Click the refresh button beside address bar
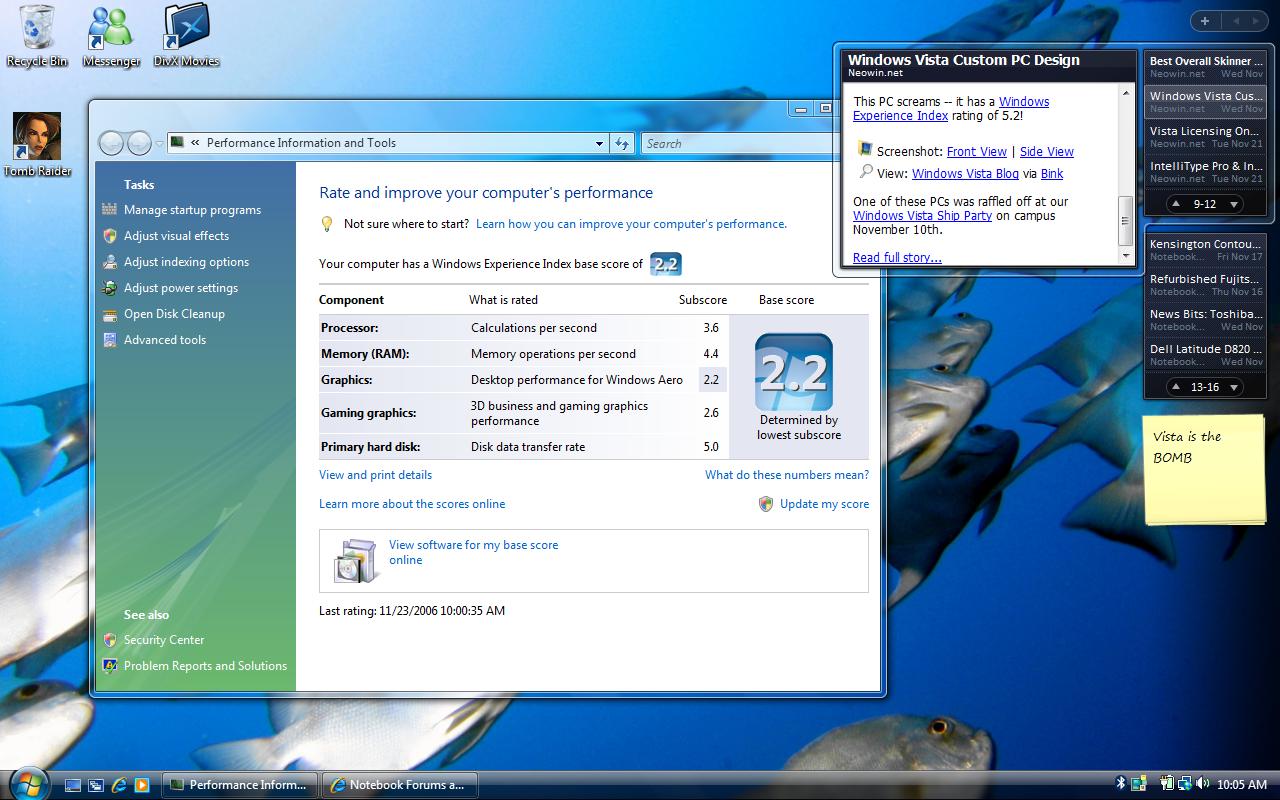 click(622, 143)
